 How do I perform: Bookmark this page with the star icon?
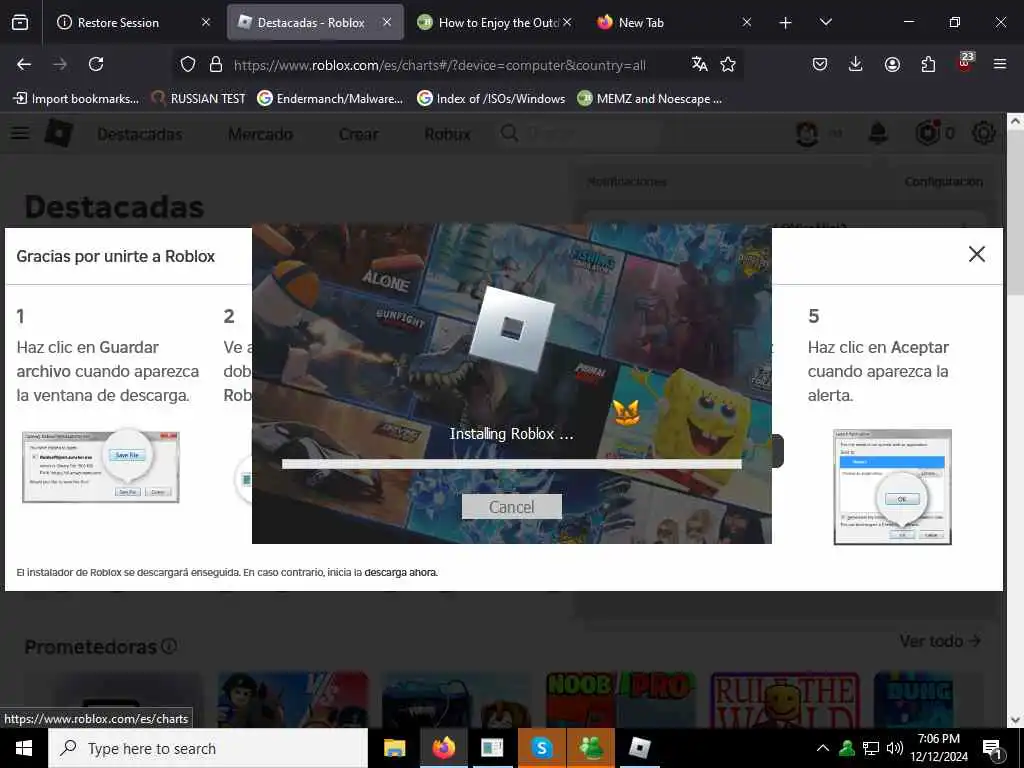[x=728, y=64]
